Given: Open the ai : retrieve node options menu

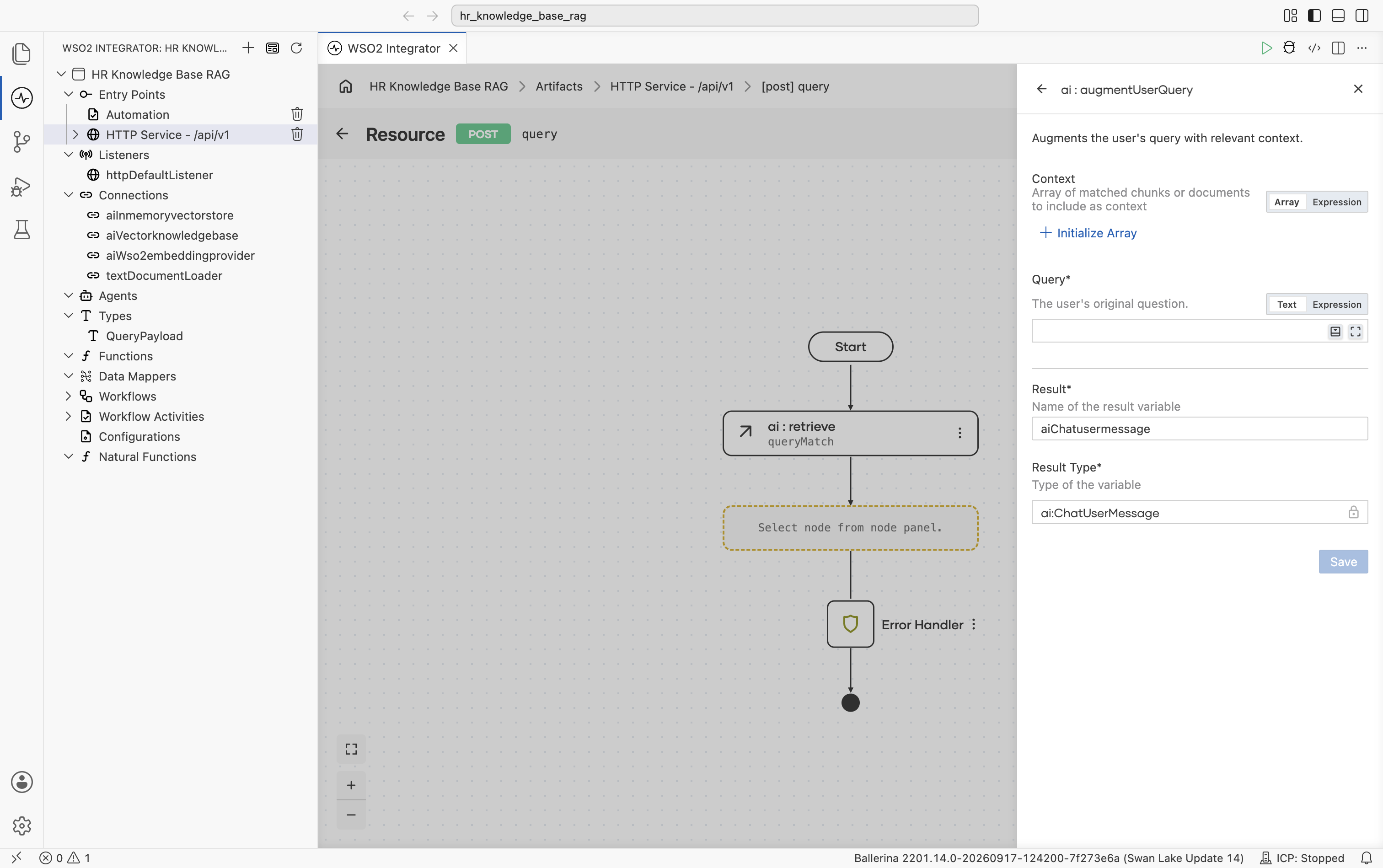Looking at the screenshot, I should pos(960,433).
